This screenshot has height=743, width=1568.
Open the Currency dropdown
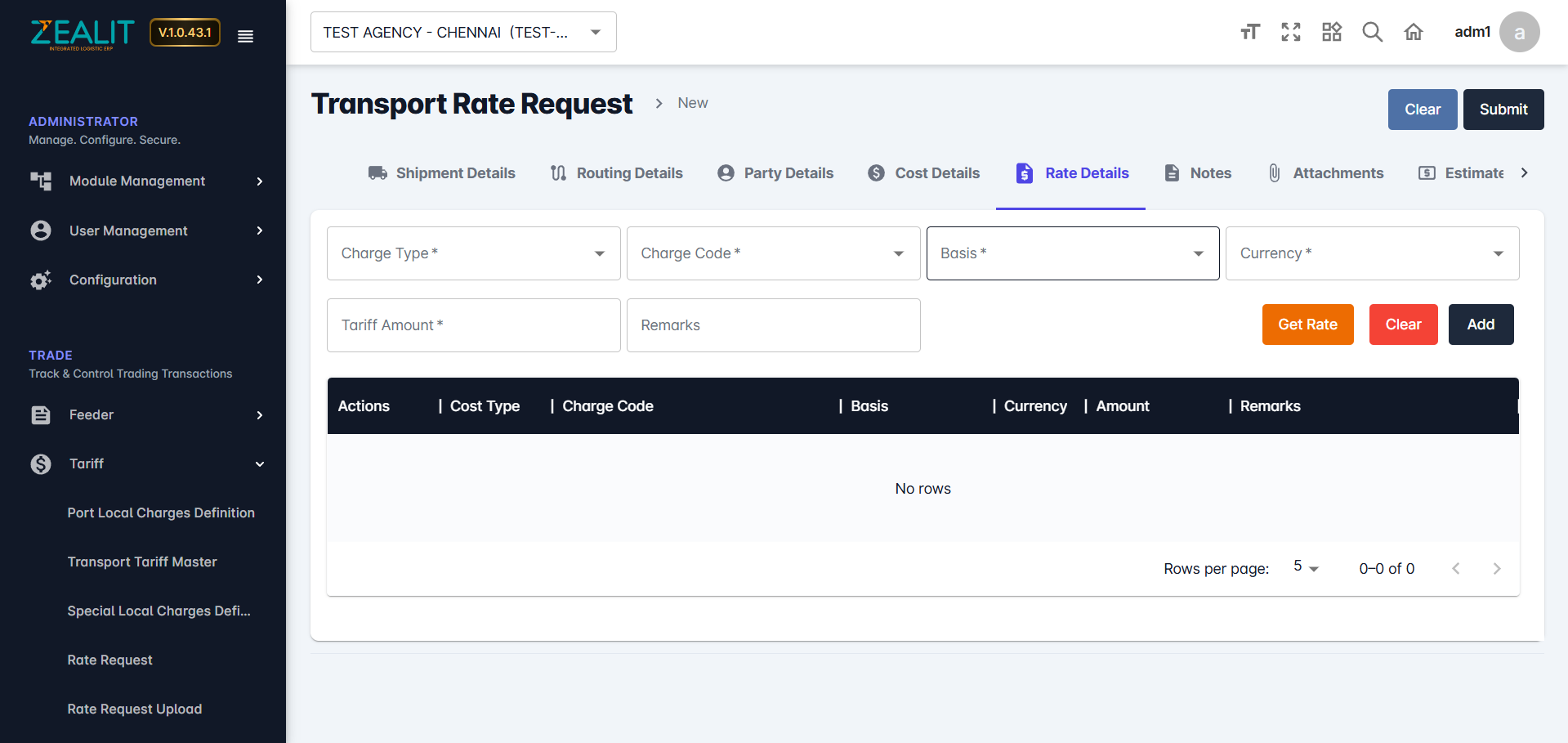1371,253
